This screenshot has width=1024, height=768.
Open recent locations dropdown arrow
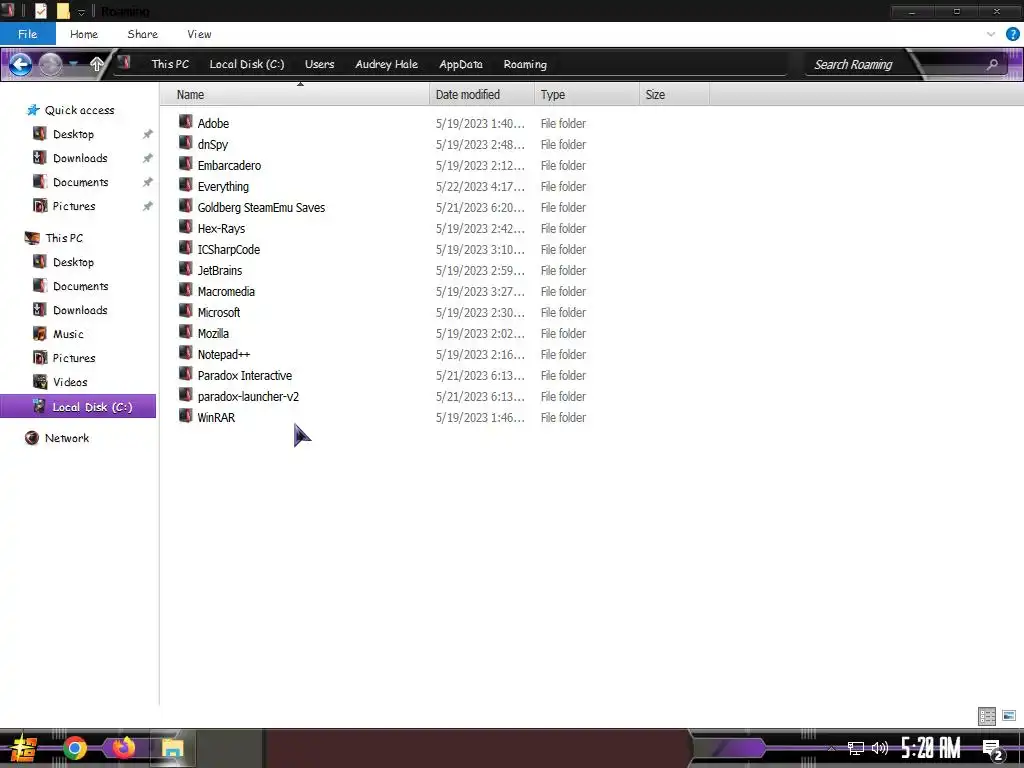(74, 64)
